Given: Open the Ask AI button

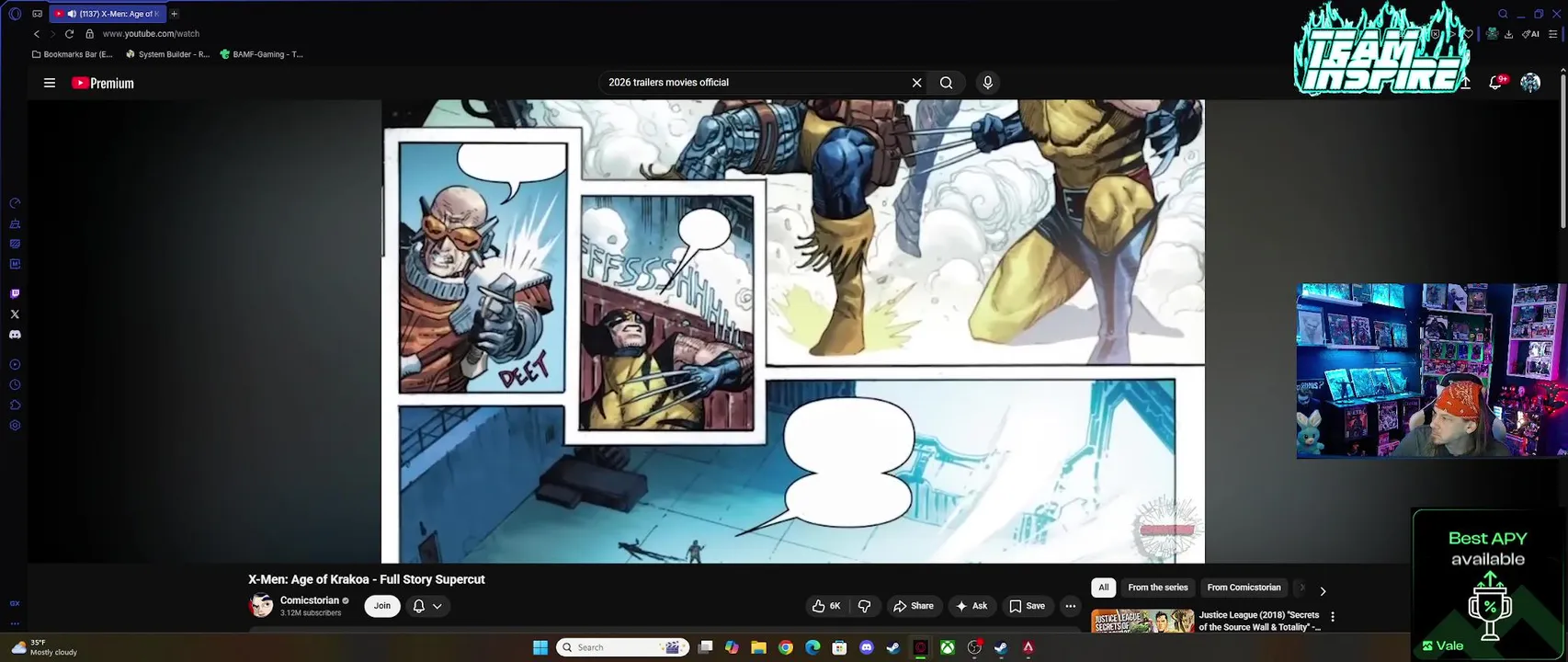Looking at the screenshot, I should [971, 606].
